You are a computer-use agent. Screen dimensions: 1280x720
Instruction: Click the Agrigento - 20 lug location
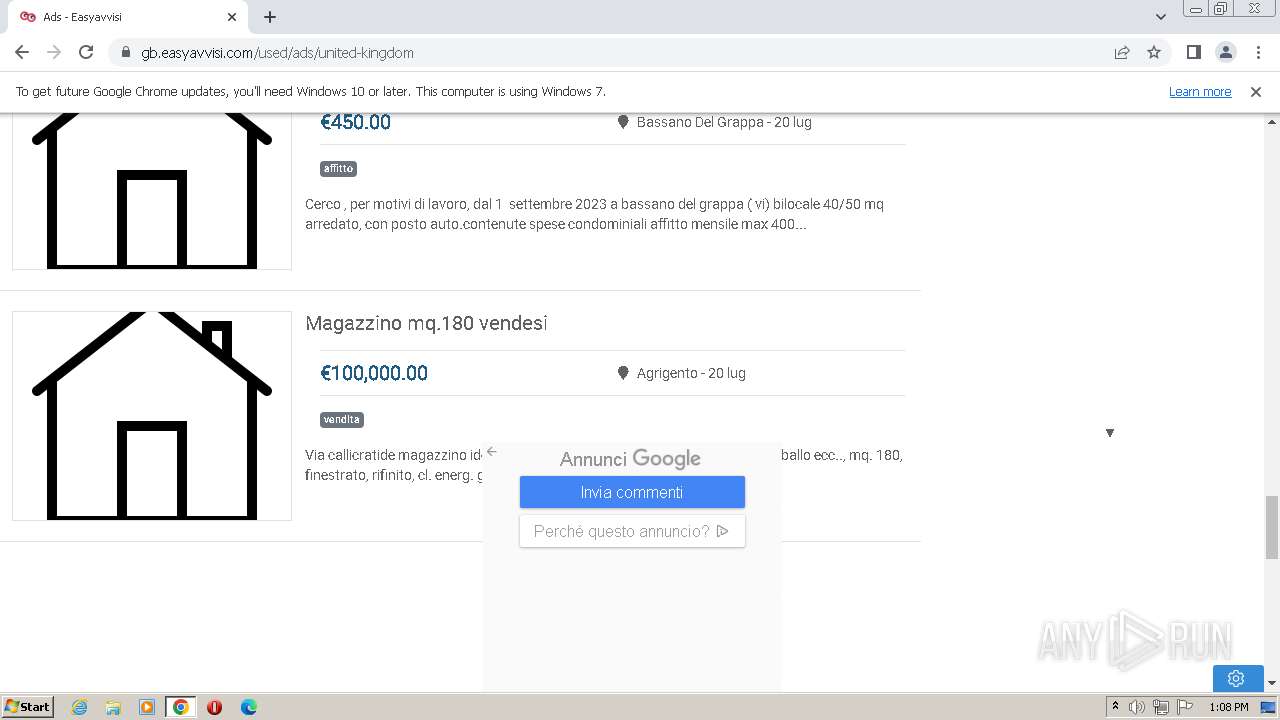pyautogui.click(x=691, y=373)
